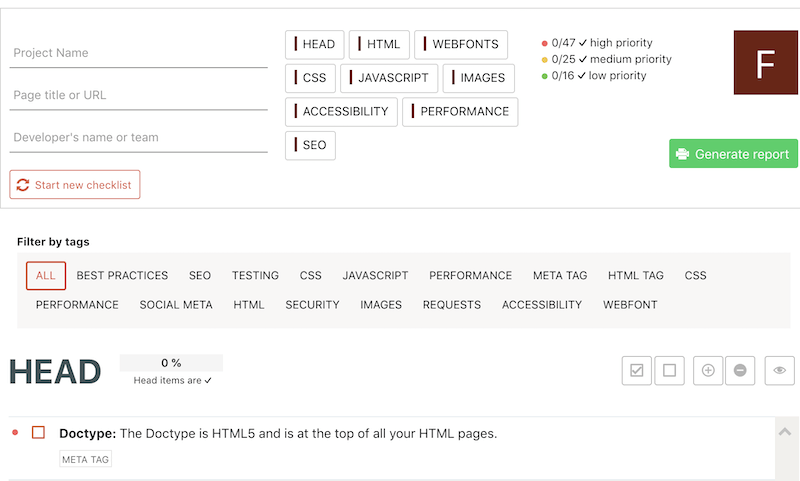800x481 pixels.
Task: Jump to PERFORMANCE section button
Action: point(460,112)
